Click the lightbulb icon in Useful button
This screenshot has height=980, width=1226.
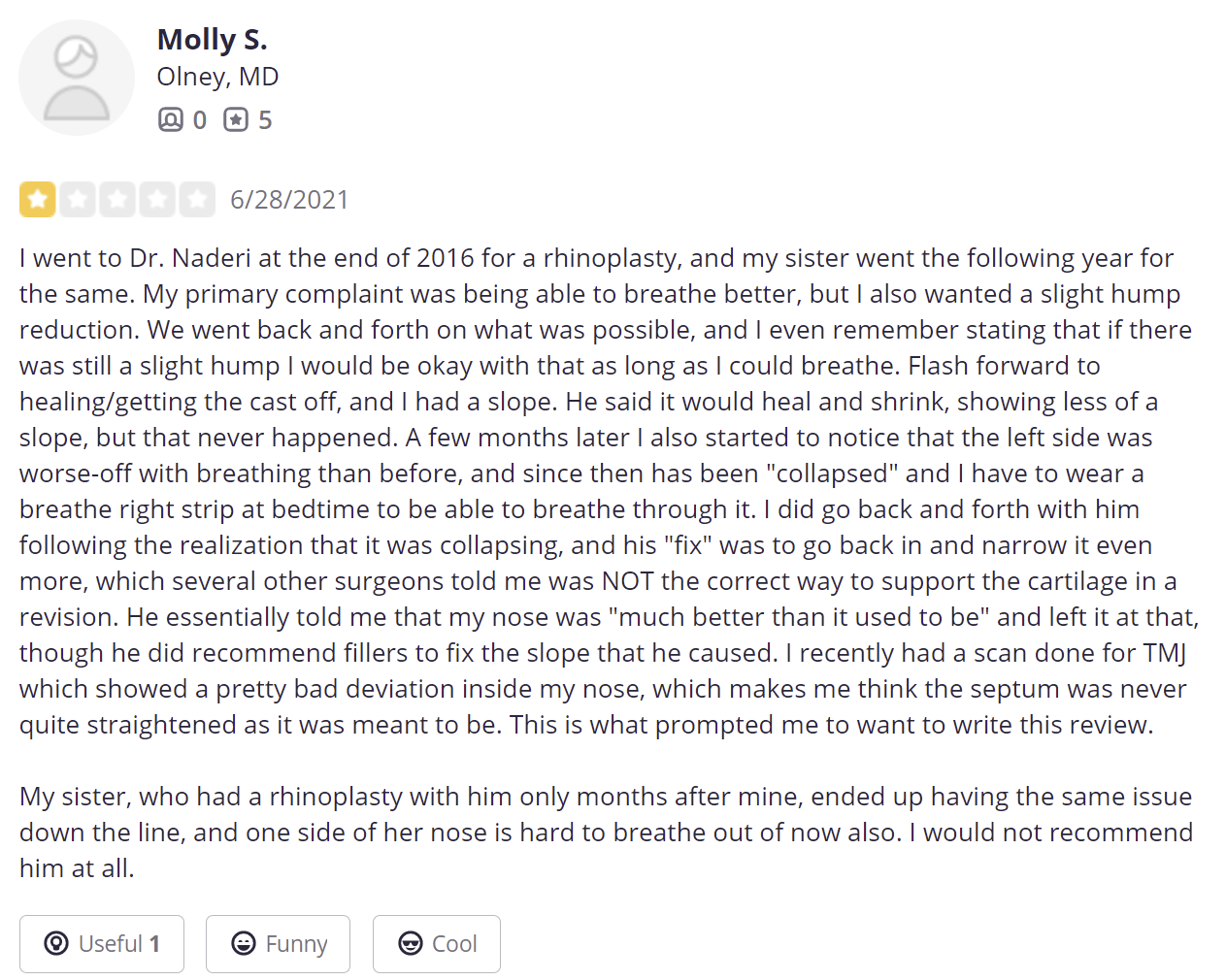tap(56, 943)
